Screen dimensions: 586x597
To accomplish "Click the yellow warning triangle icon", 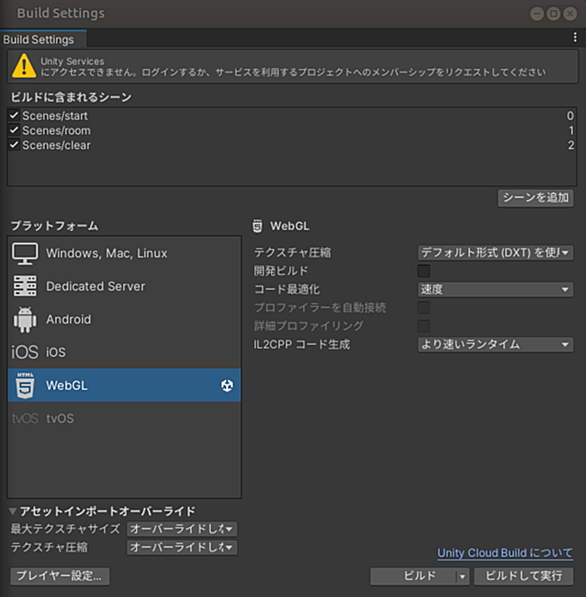I will [24, 65].
